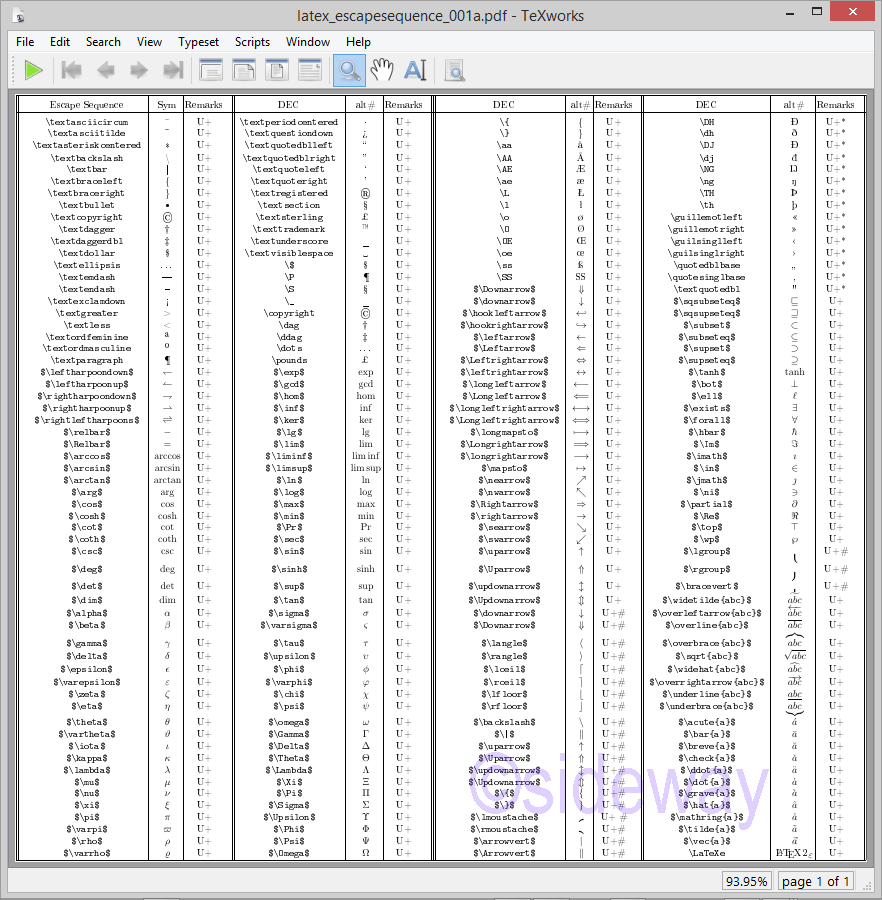Go to the first page arrow

pos(71,71)
